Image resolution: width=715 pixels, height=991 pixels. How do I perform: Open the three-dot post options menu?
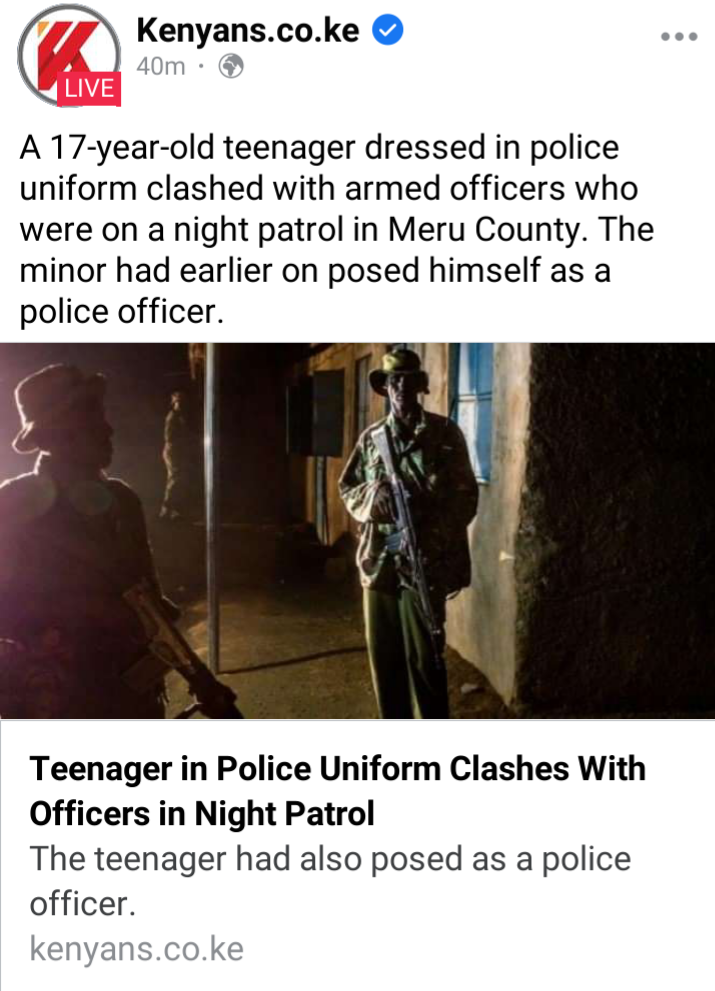click(x=679, y=37)
